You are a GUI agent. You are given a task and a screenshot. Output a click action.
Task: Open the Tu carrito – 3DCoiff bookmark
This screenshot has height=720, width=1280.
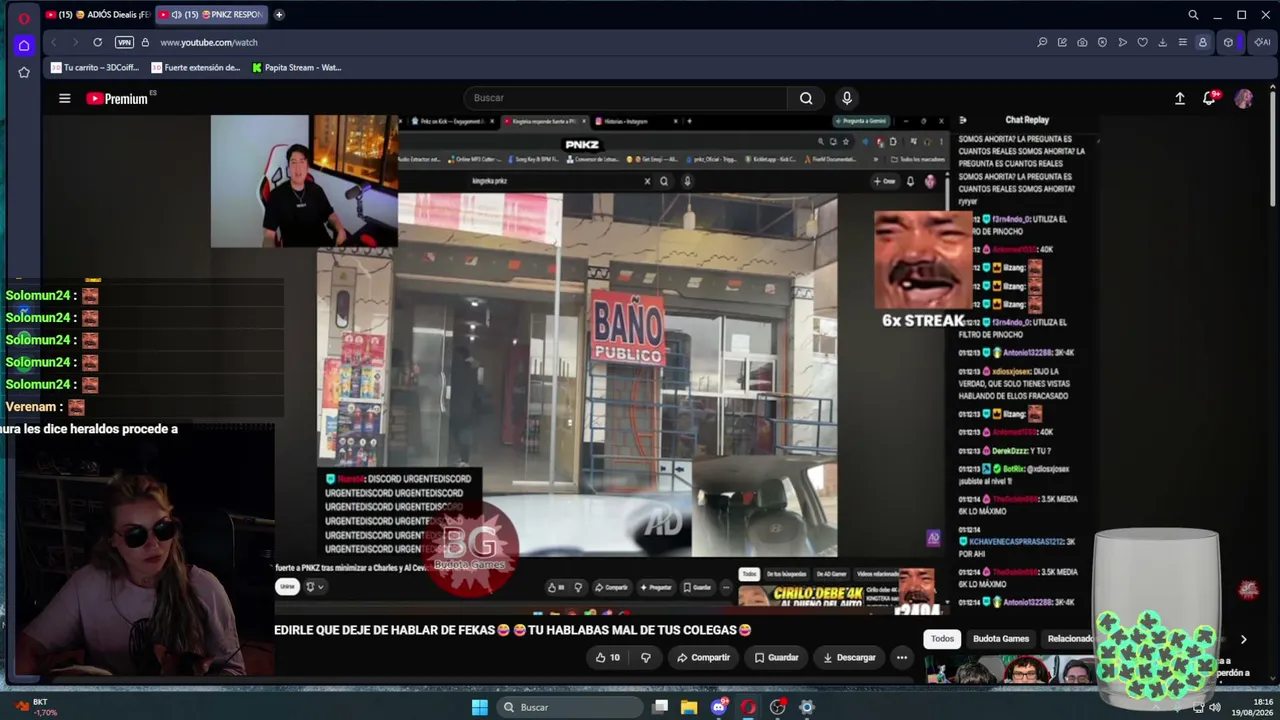[x=95, y=68]
